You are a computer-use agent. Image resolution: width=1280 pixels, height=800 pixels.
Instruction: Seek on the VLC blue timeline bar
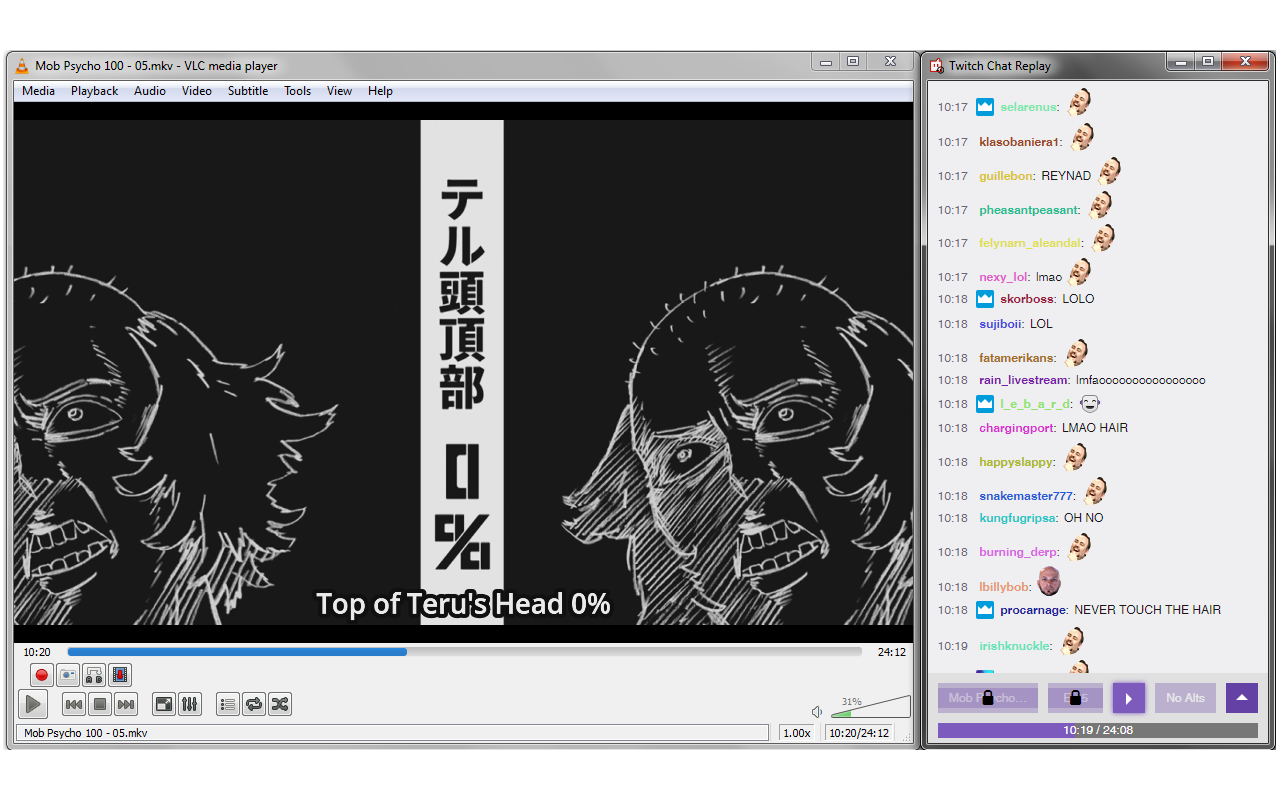[x=464, y=652]
